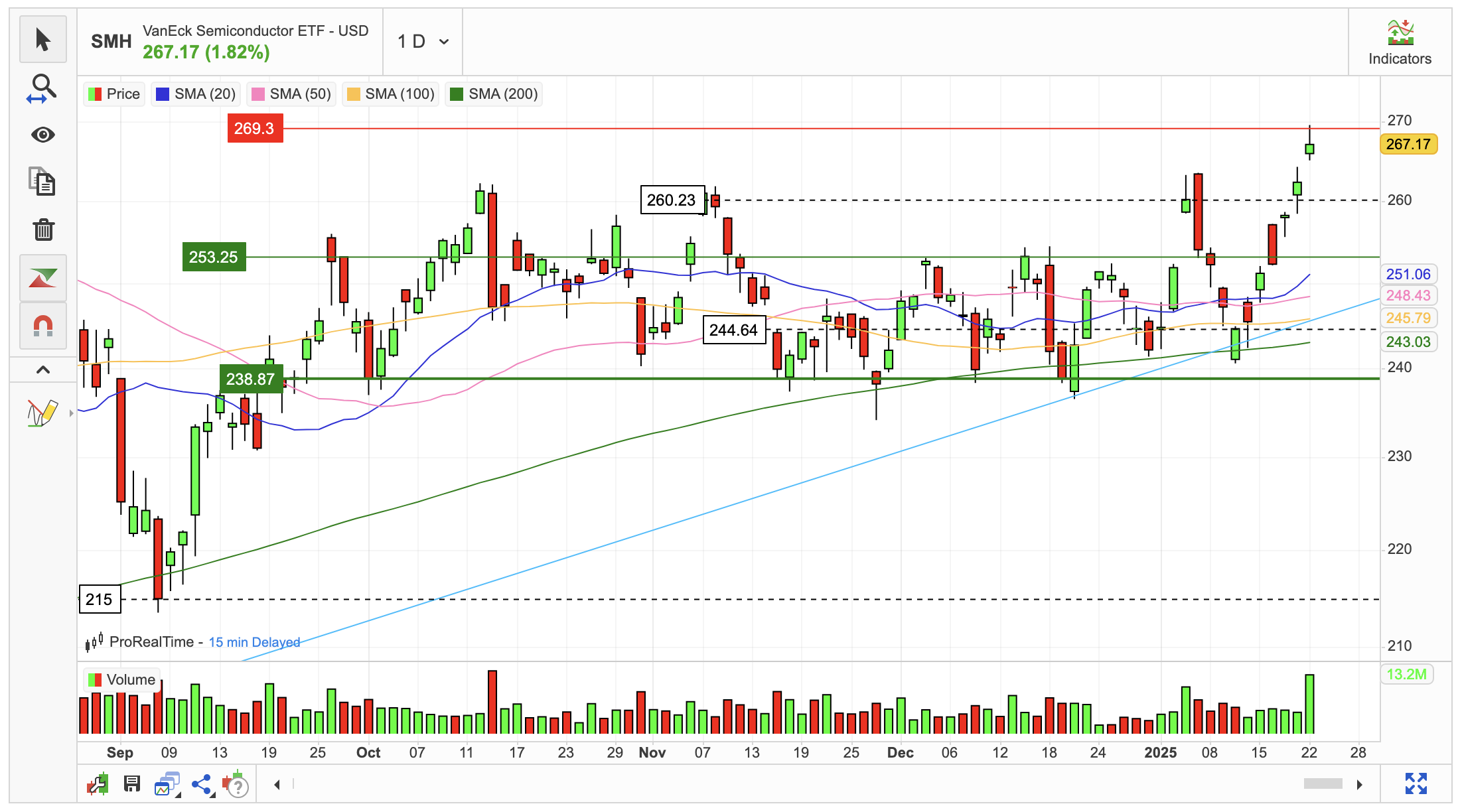Click the VanEck Semiconductor ETF - USD name

256,31
